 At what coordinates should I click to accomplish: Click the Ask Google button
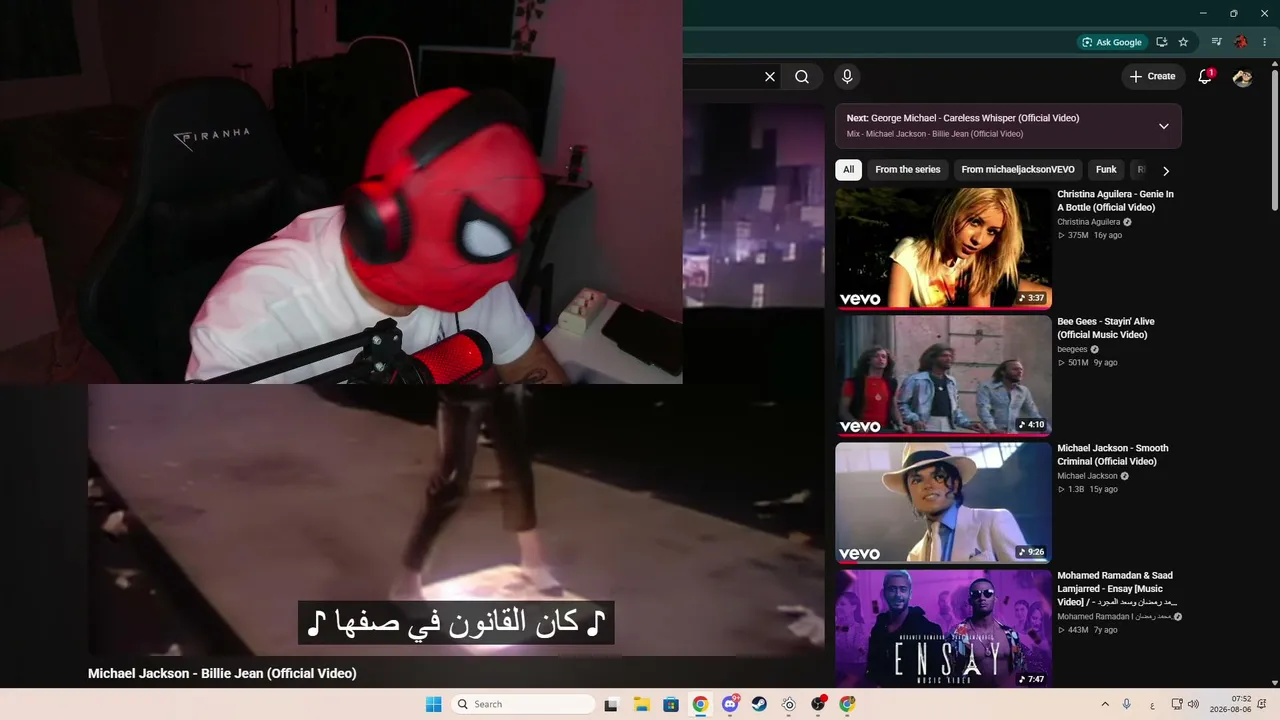click(x=1111, y=42)
